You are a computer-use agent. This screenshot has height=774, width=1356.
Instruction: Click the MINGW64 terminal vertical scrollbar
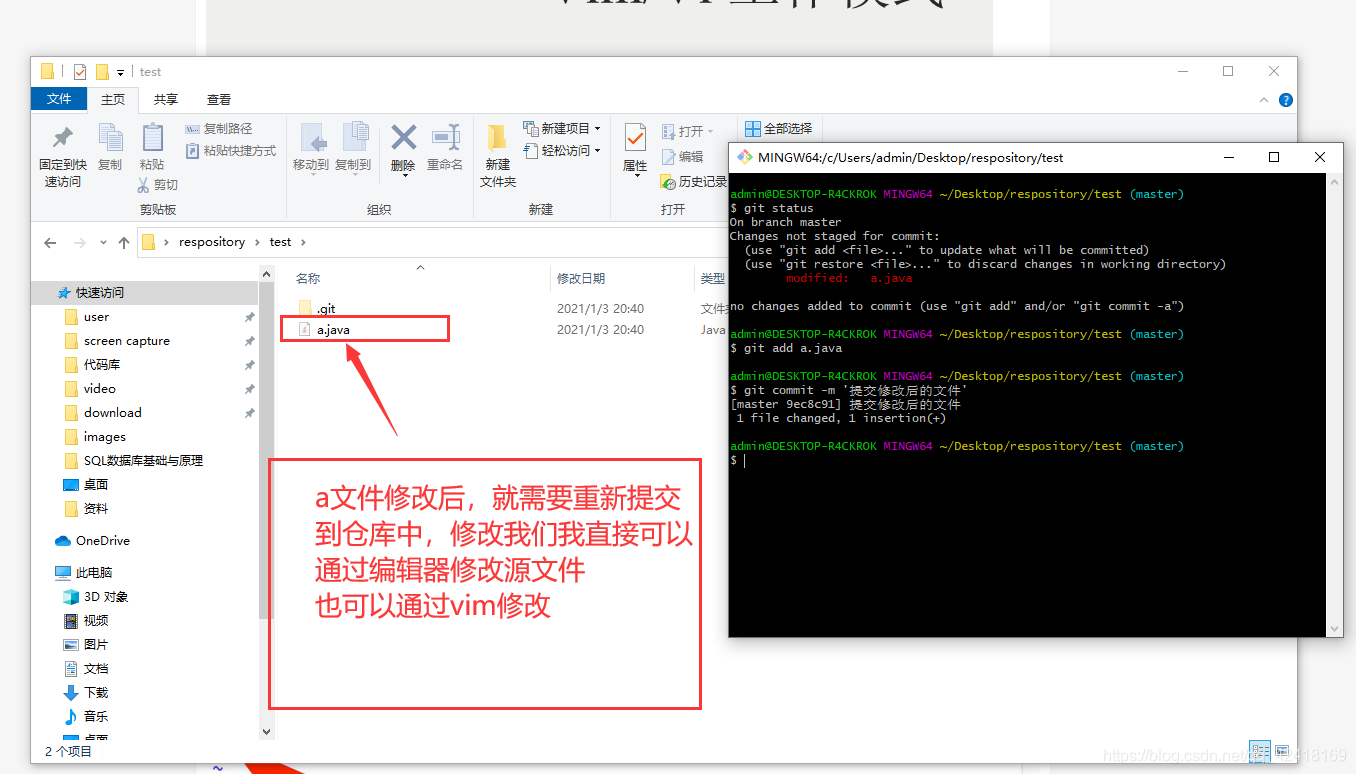coord(1335,404)
